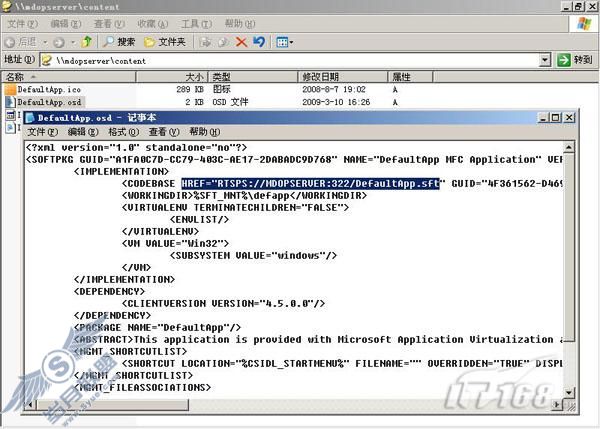This screenshot has height=429, width=600.
Task: Click the Explorer title bar folder icon
Action: pyautogui.click(x=7, y=6)
